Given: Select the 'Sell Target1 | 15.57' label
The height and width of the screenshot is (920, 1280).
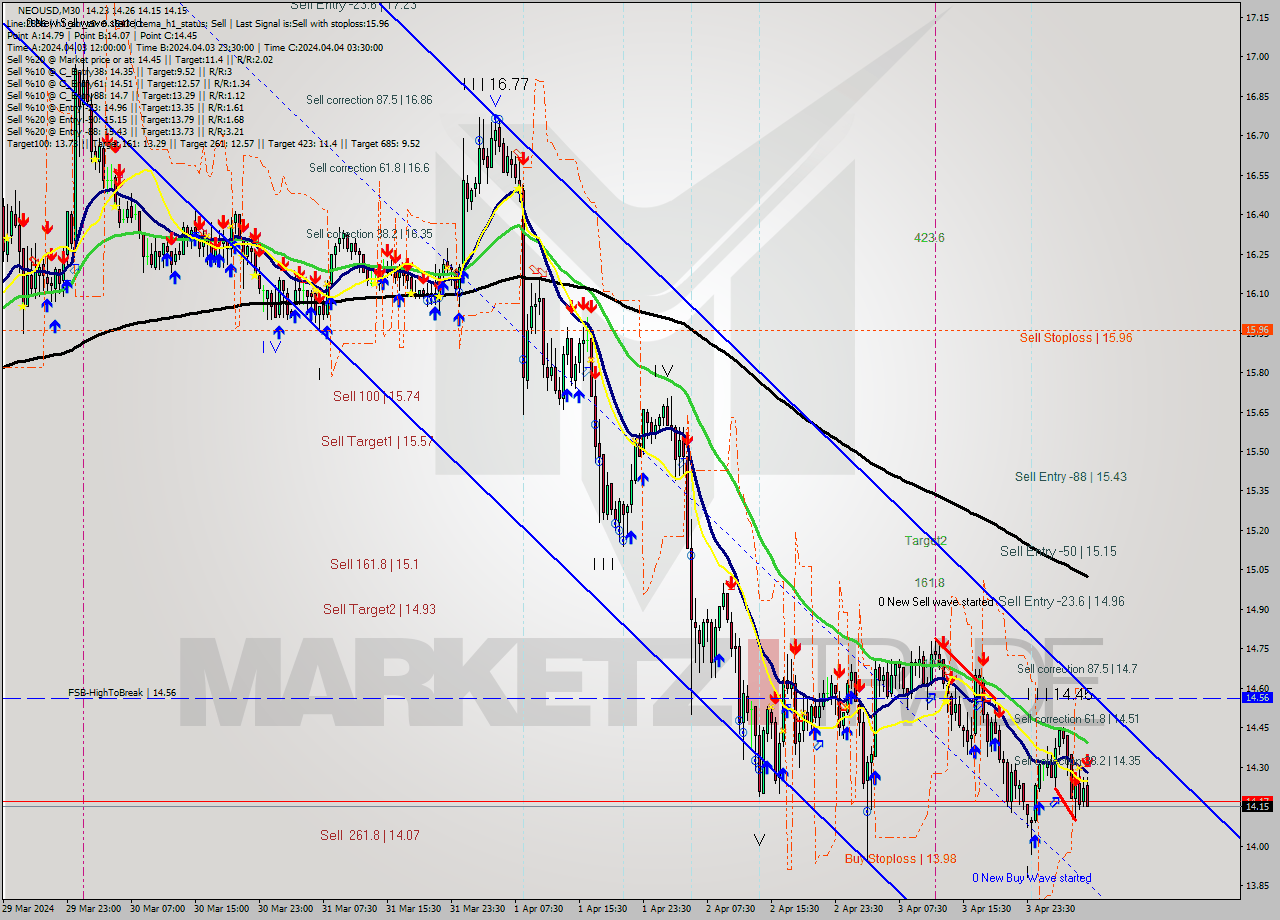Looking at the screenshot, I should (377, 441).
